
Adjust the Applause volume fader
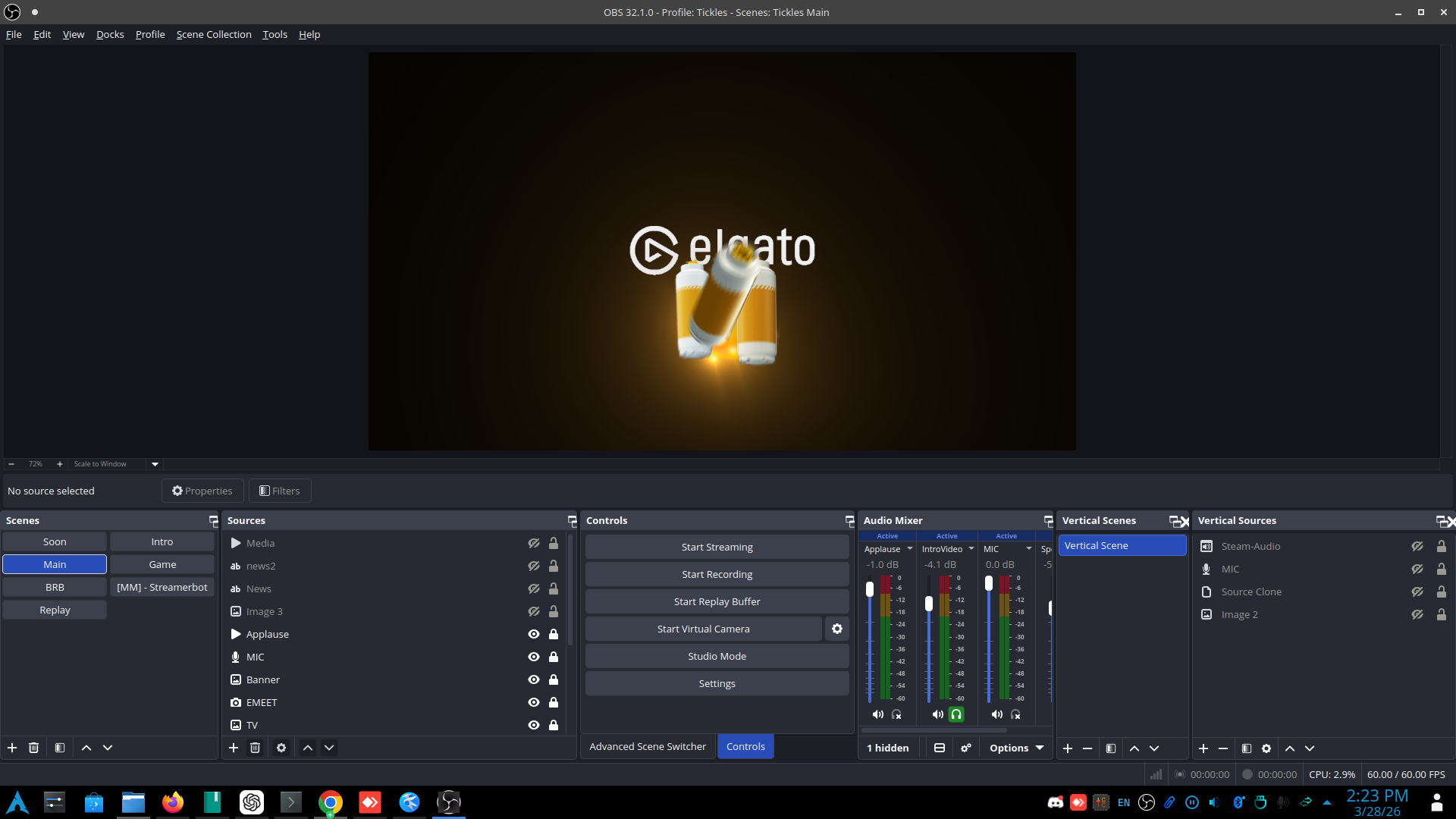pyautogui.click(x=870, y=588)
